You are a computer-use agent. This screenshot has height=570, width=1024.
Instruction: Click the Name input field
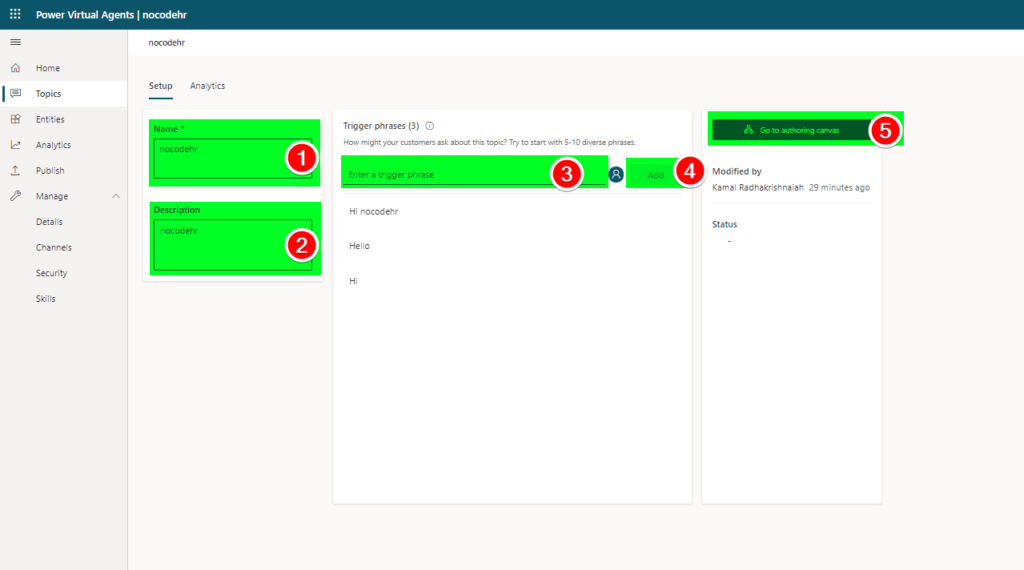pyautogui.click(x=232, y=158)
